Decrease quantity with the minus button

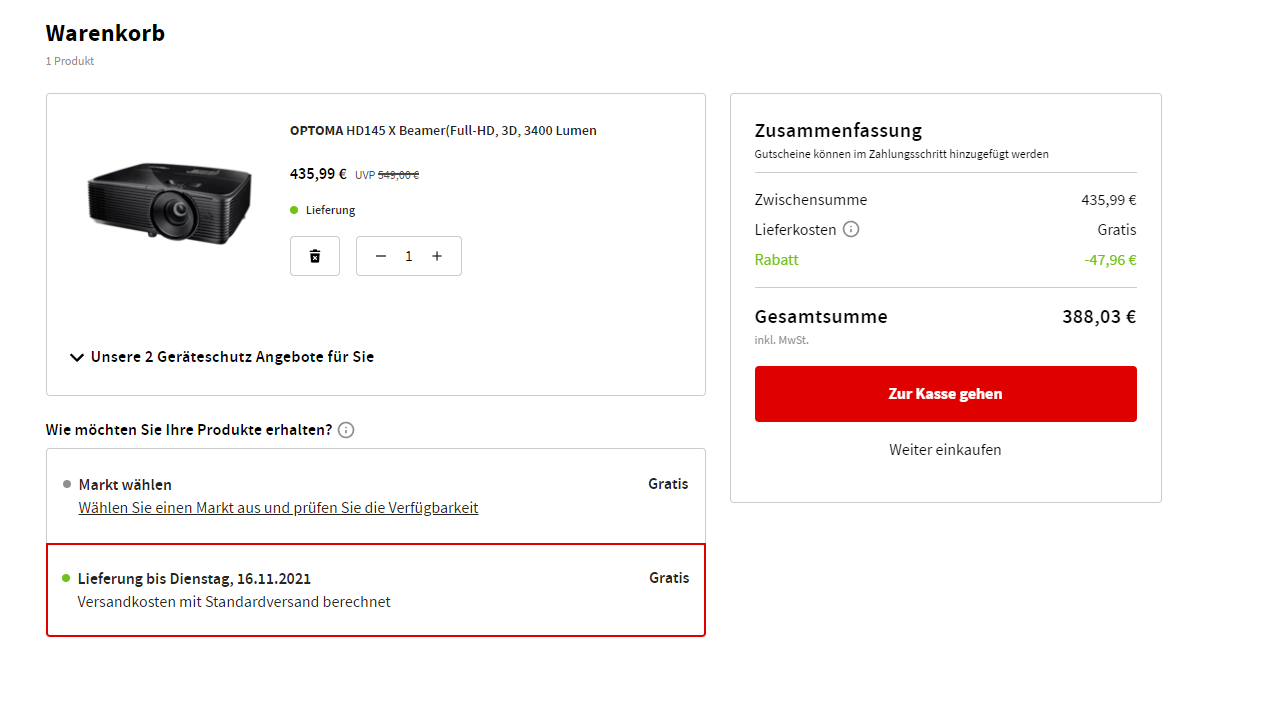[x=380, y=256]
